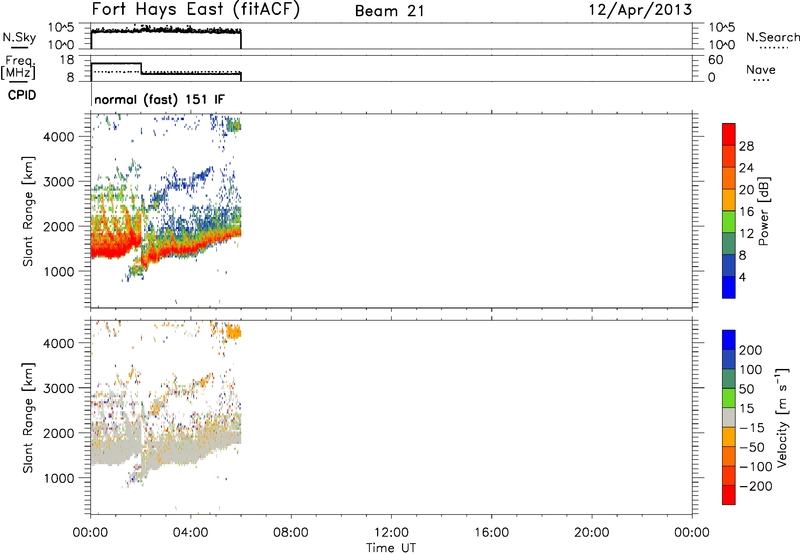Click the "04:00" time axis label

[190, 533]
